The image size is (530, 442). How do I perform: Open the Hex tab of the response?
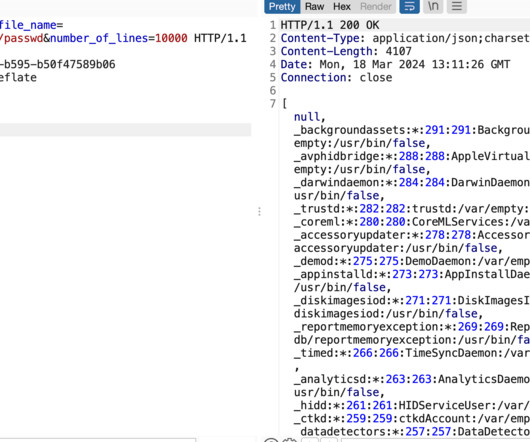tap(342, 6)
